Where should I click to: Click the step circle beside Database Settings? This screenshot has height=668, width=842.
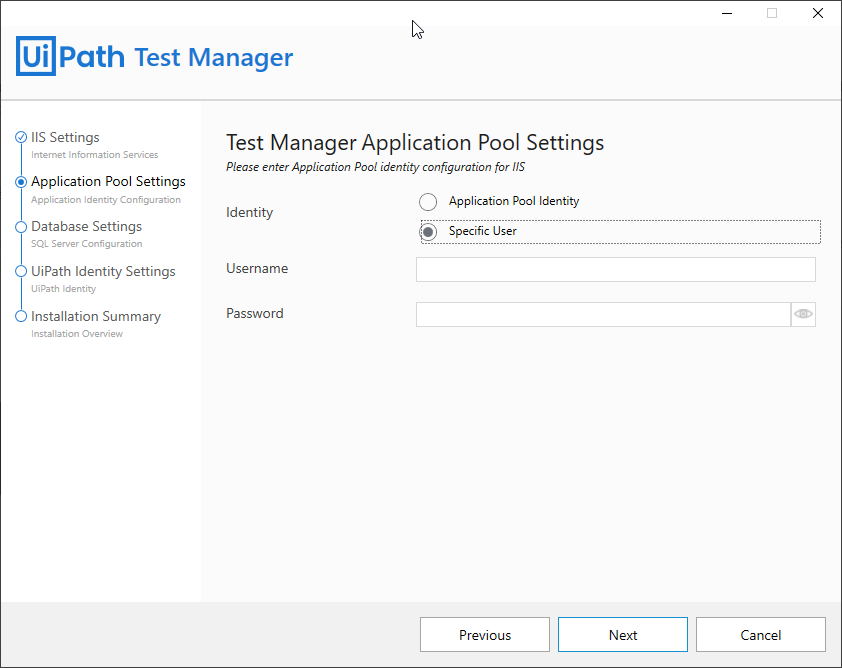21,227
